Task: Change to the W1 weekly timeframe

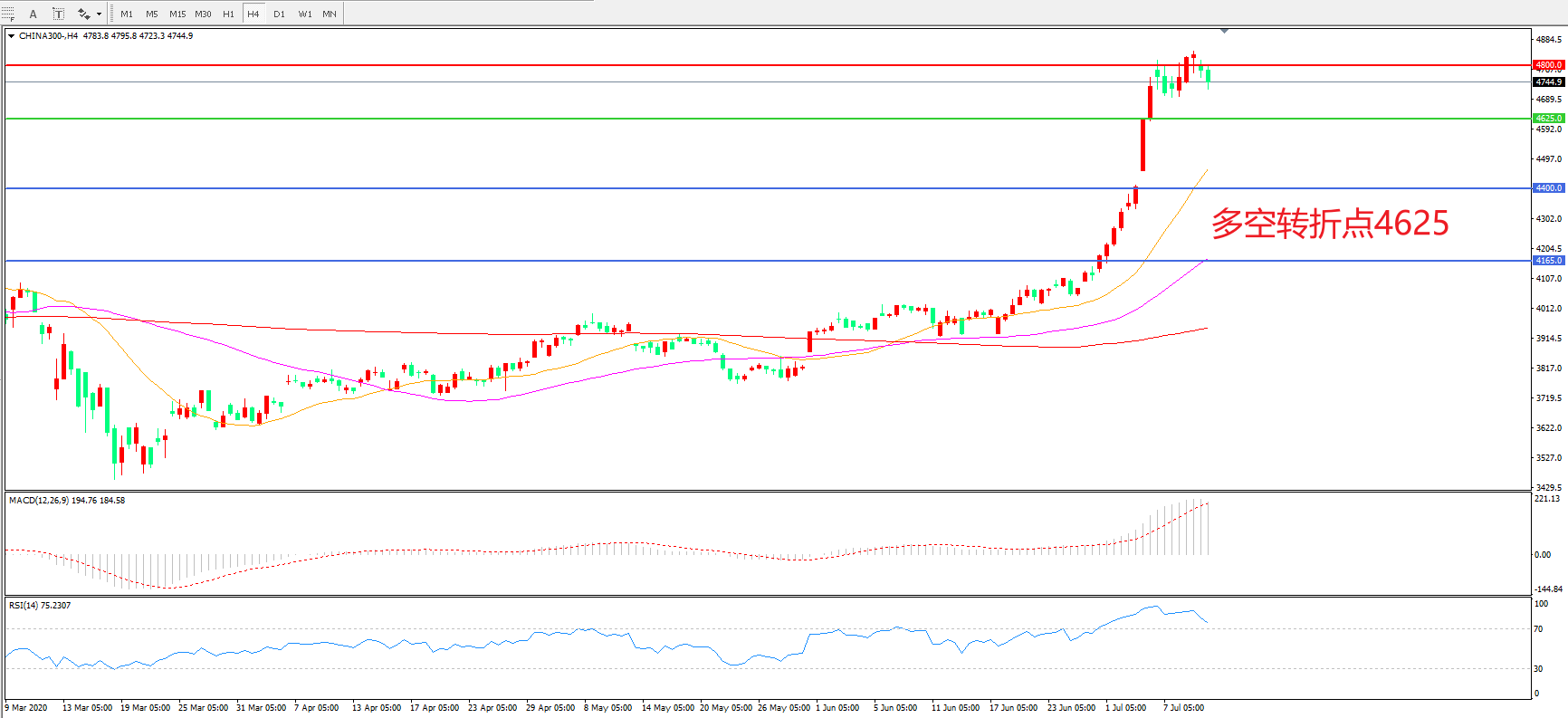Action: pos(305,14)
